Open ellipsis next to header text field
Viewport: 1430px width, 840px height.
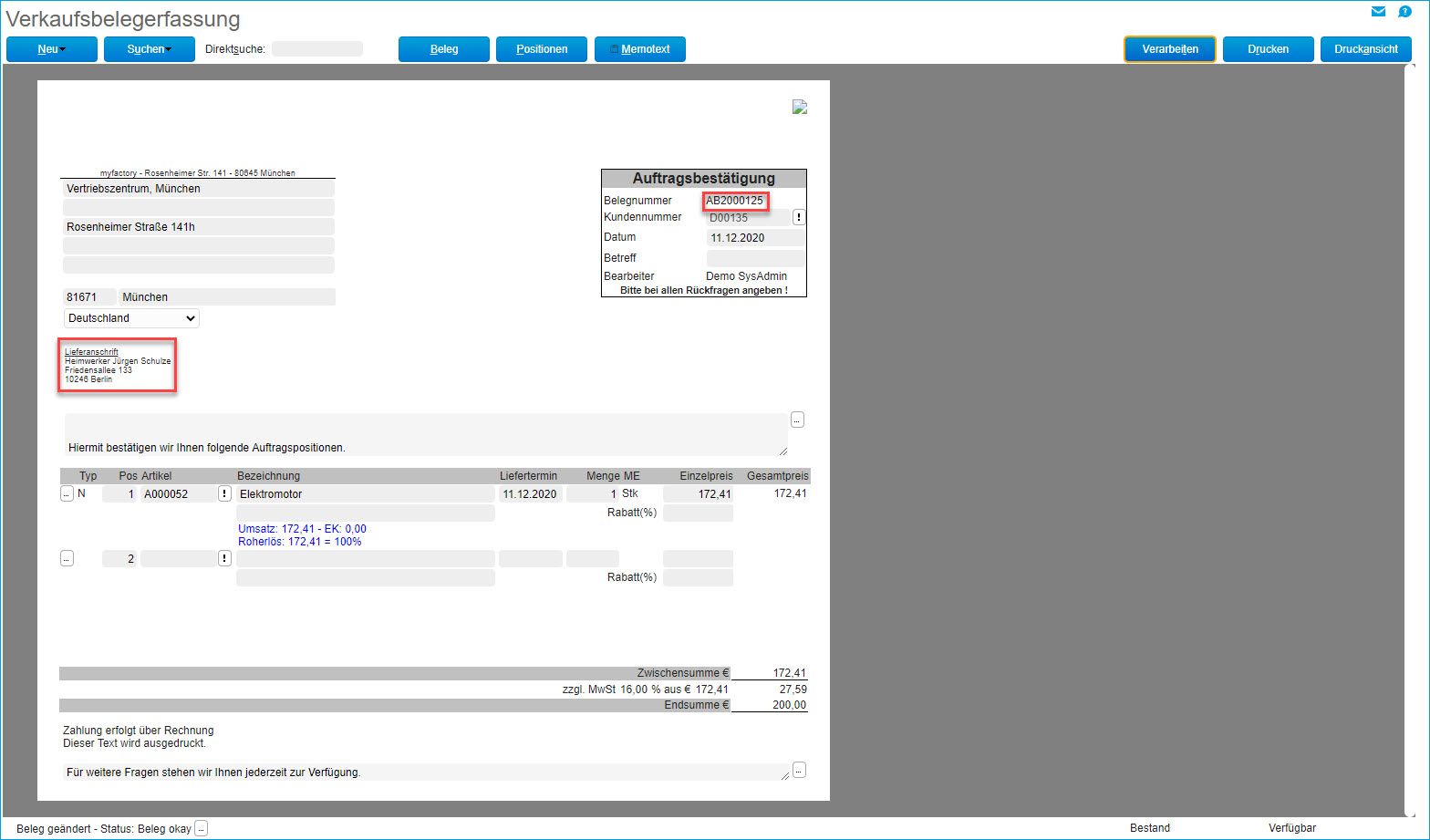797,420
